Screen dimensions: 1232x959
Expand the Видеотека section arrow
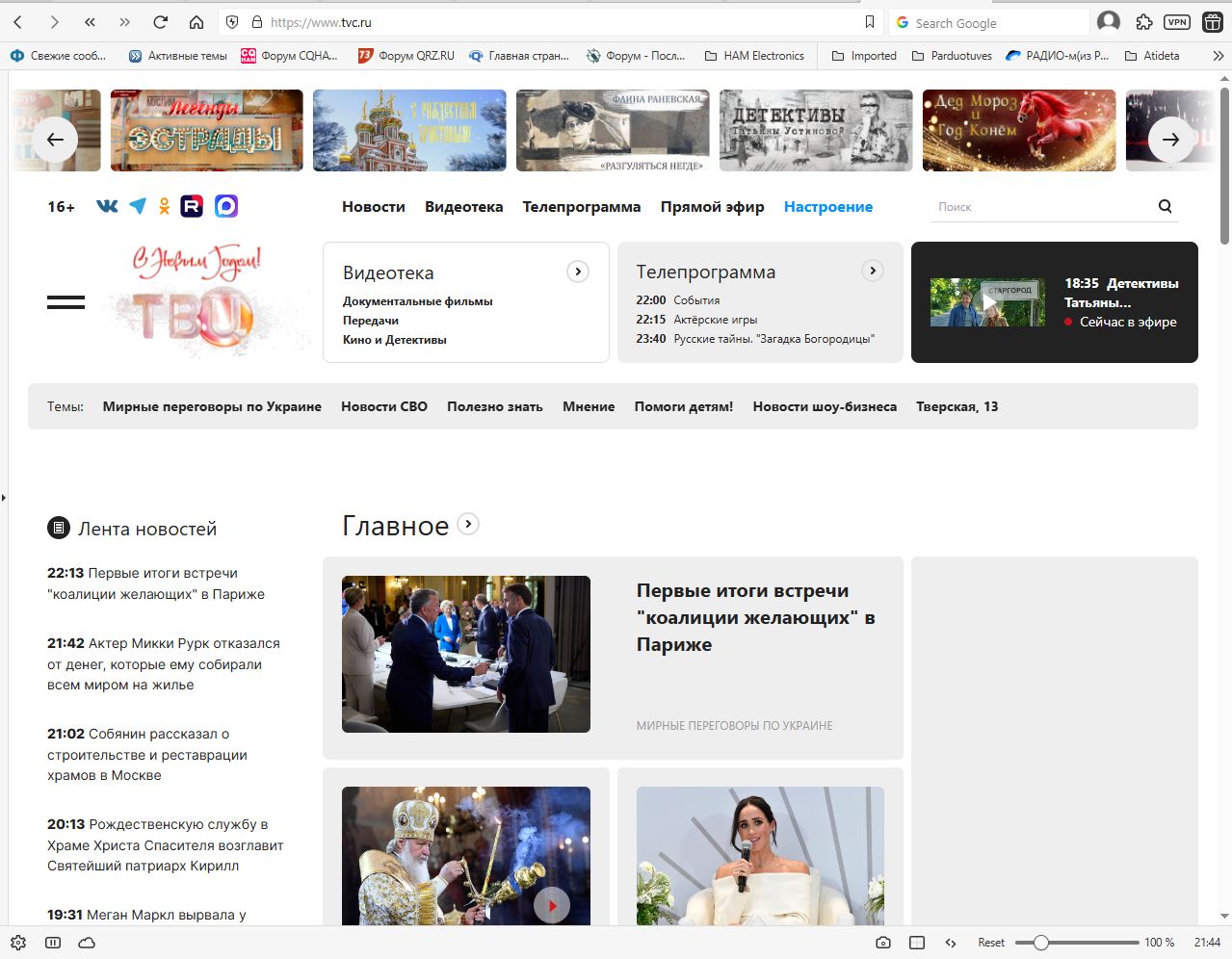click(x=578, y=272)
